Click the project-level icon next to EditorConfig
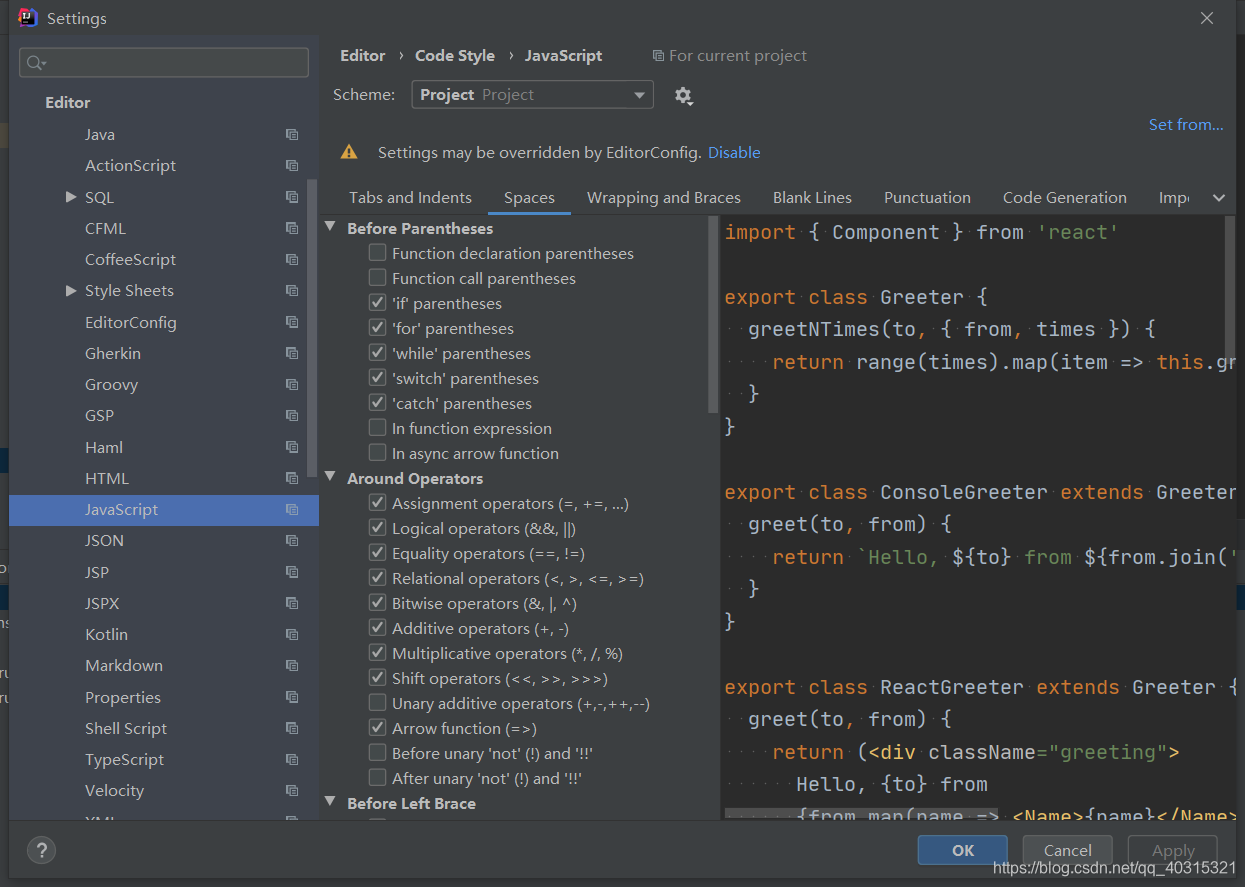The image size is (1245, 887). 292,322
